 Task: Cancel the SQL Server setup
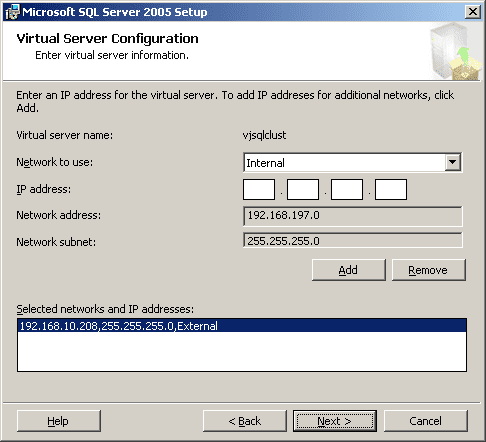[426, 421]
